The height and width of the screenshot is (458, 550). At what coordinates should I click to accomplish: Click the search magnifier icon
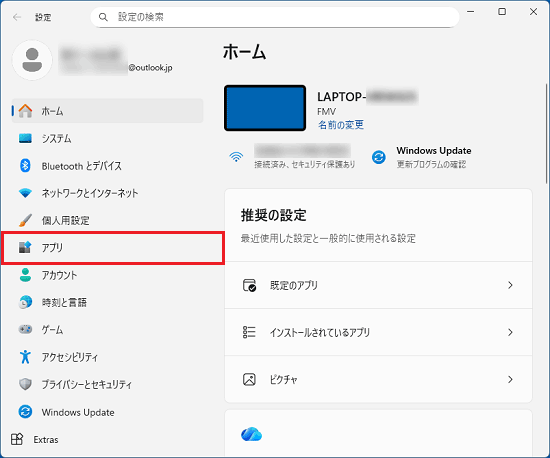tap(103, 17)
